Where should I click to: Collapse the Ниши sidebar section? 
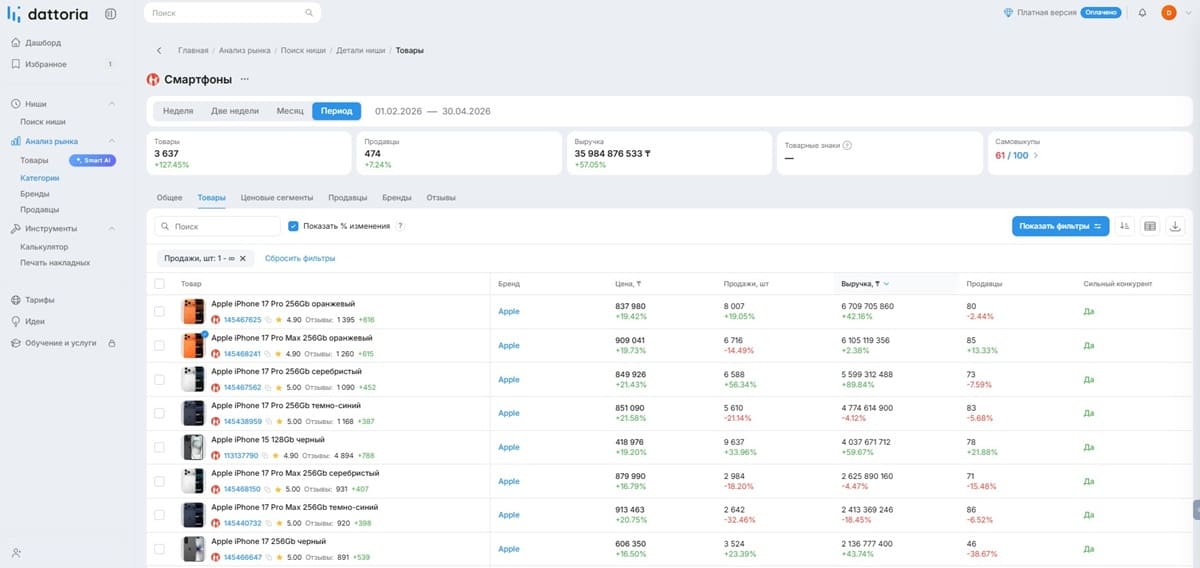112,104
